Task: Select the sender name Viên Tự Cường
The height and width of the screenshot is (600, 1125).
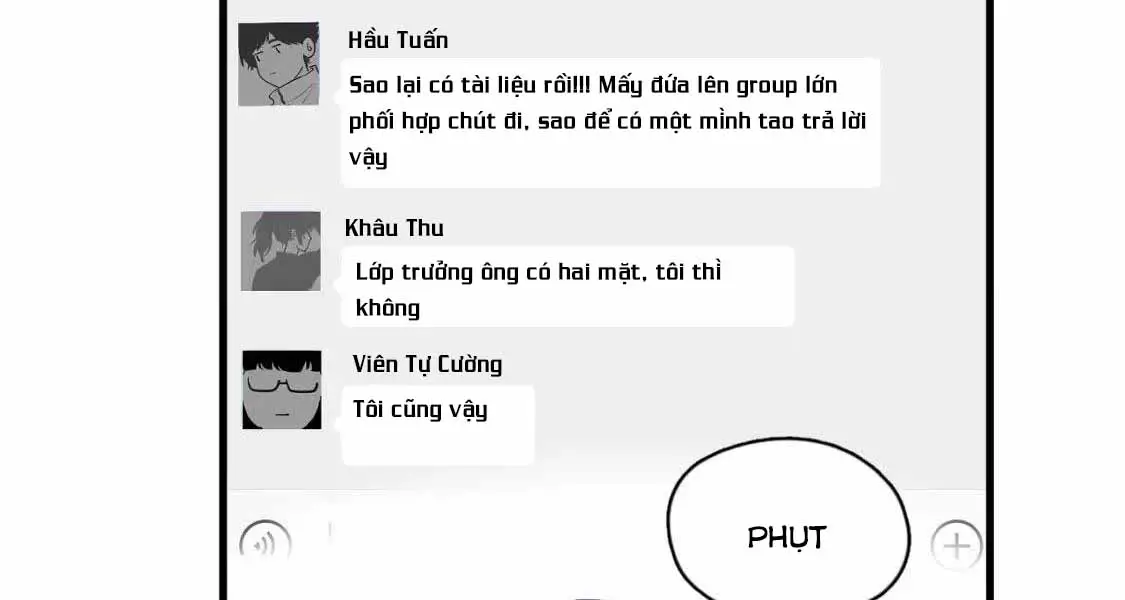Action: point(427,365)
